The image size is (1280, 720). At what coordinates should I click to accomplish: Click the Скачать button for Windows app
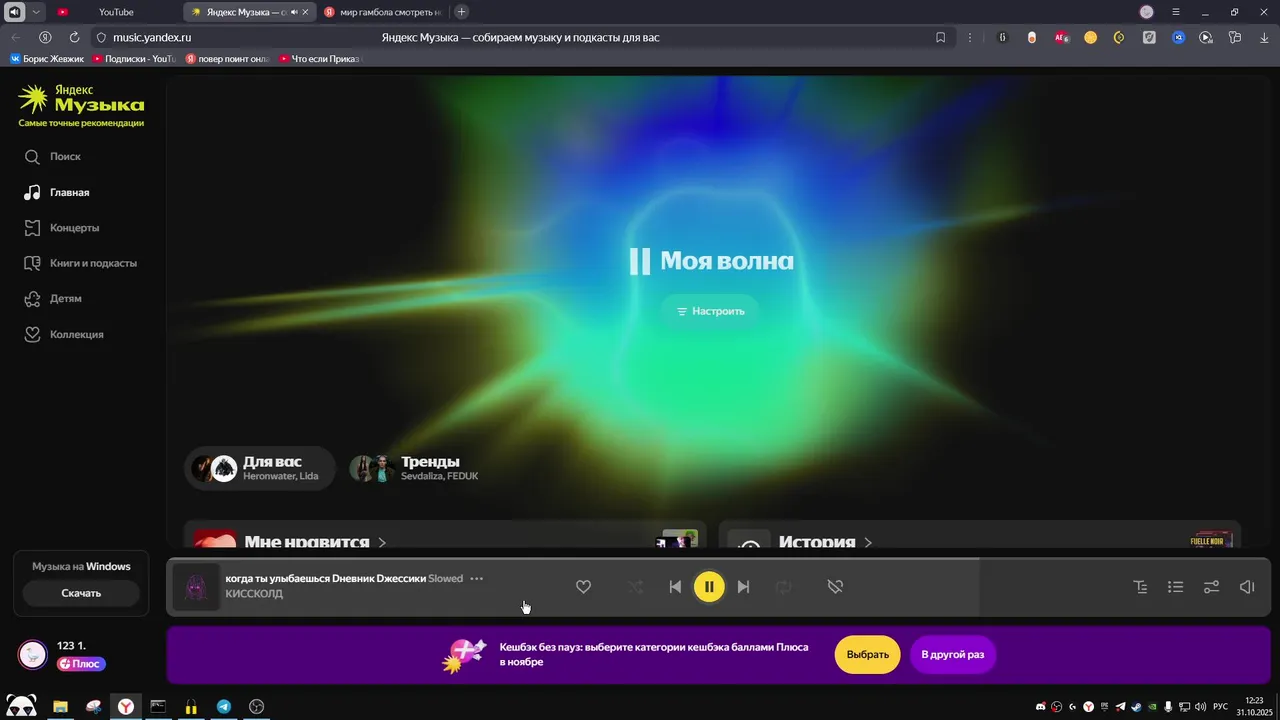(x=81, y=593)
